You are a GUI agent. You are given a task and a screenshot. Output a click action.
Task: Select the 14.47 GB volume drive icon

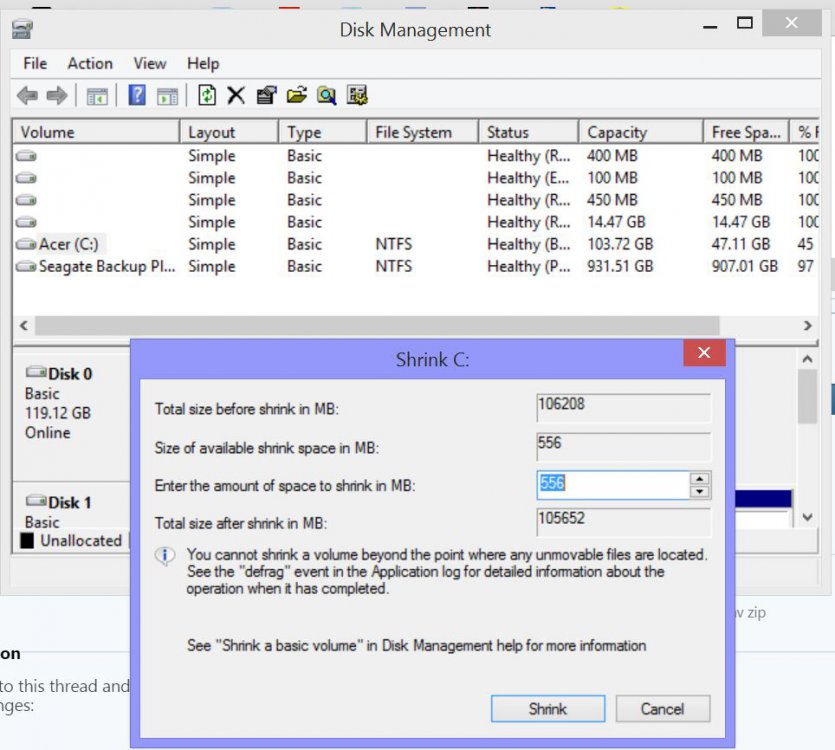click(x=26, y=222)
